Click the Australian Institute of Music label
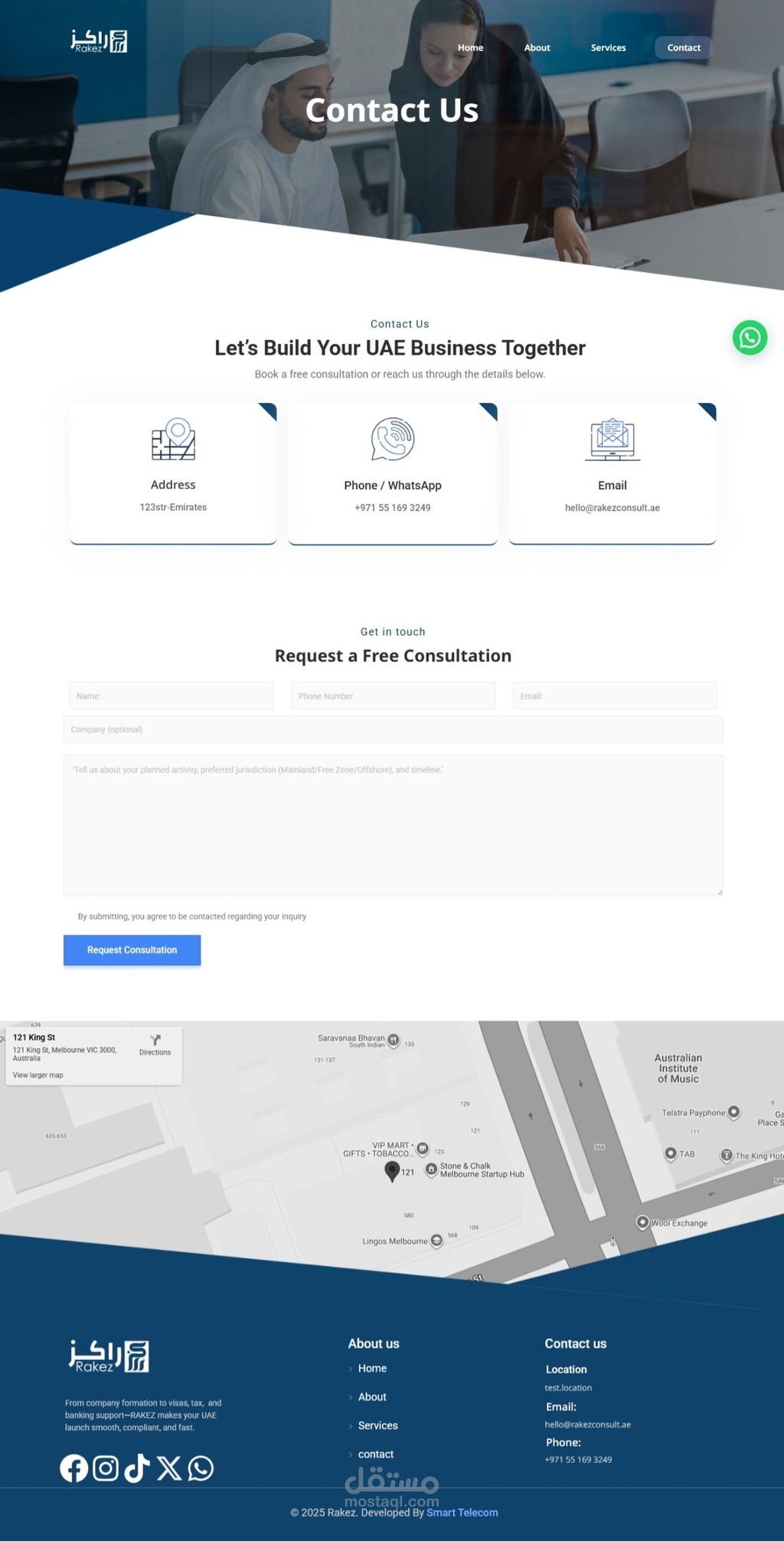This screenshot has height=1541, width=784. coord(678,1068)
